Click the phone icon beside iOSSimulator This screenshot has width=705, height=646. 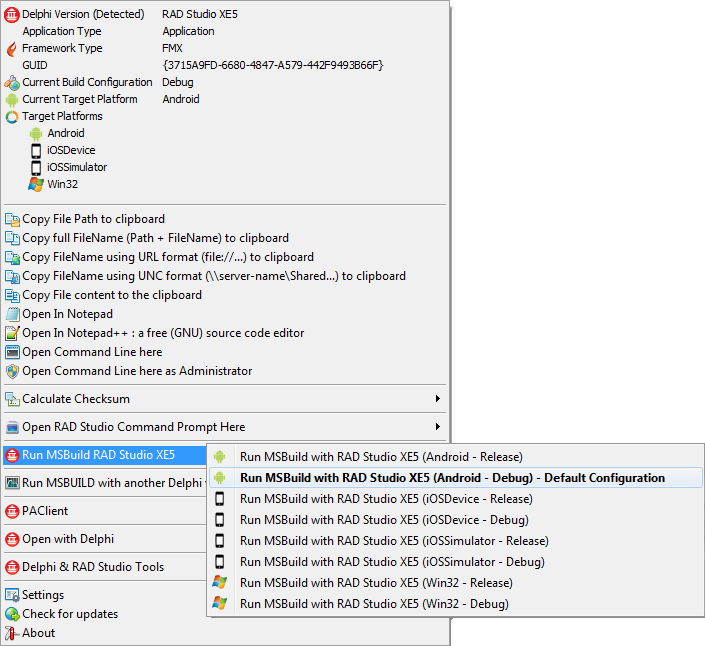[36, 168]
